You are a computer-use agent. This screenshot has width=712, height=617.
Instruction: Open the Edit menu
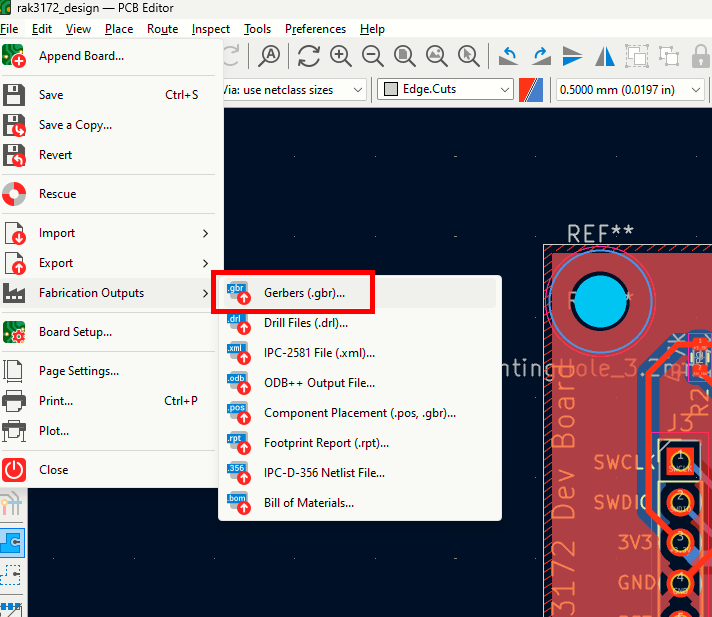(42, 29)
